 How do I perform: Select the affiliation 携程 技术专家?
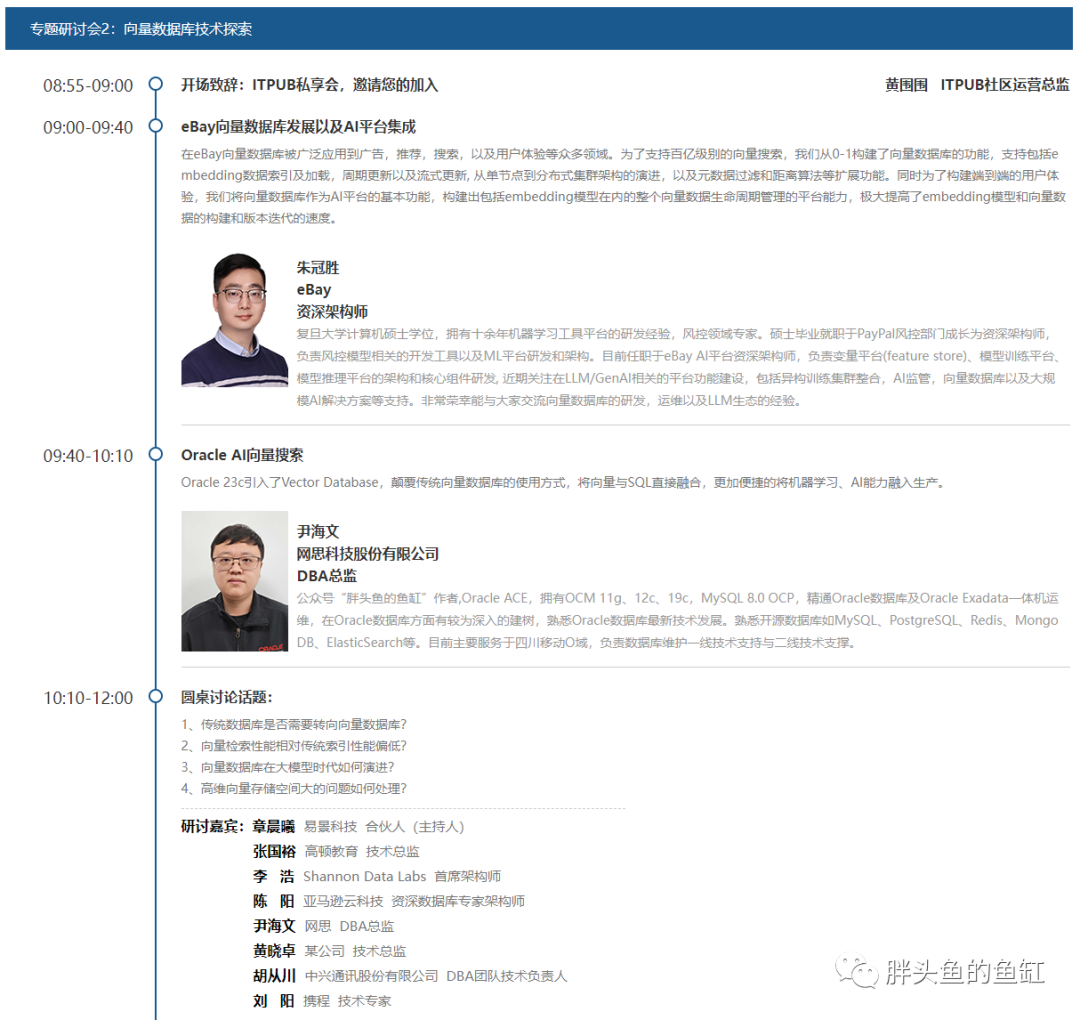pos(347,1001)
